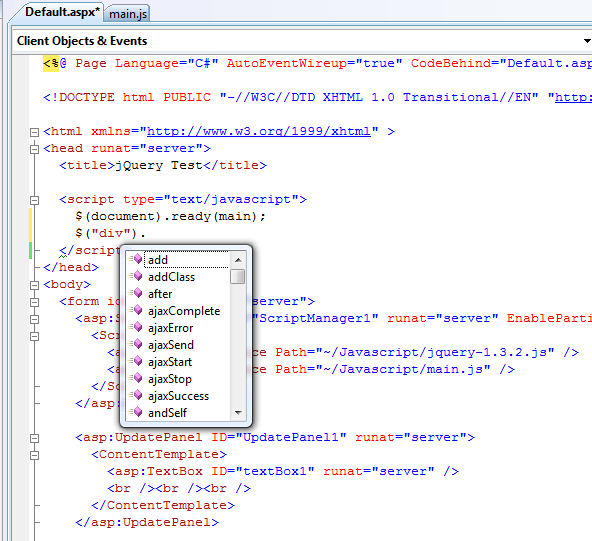The width and height of the screenshot is (592, 541).
Task: Choose 'ajaxSuccess' from the method list
Action: tap(179, 396)
